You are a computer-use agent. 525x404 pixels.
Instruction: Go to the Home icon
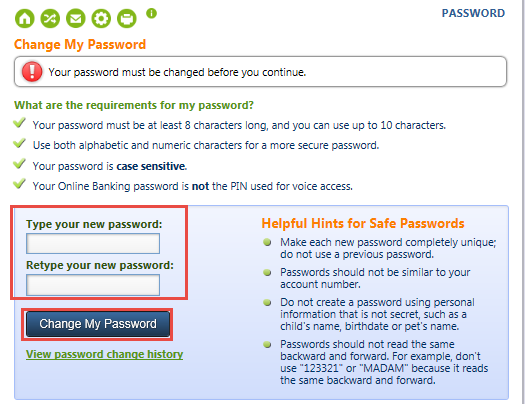24,18
